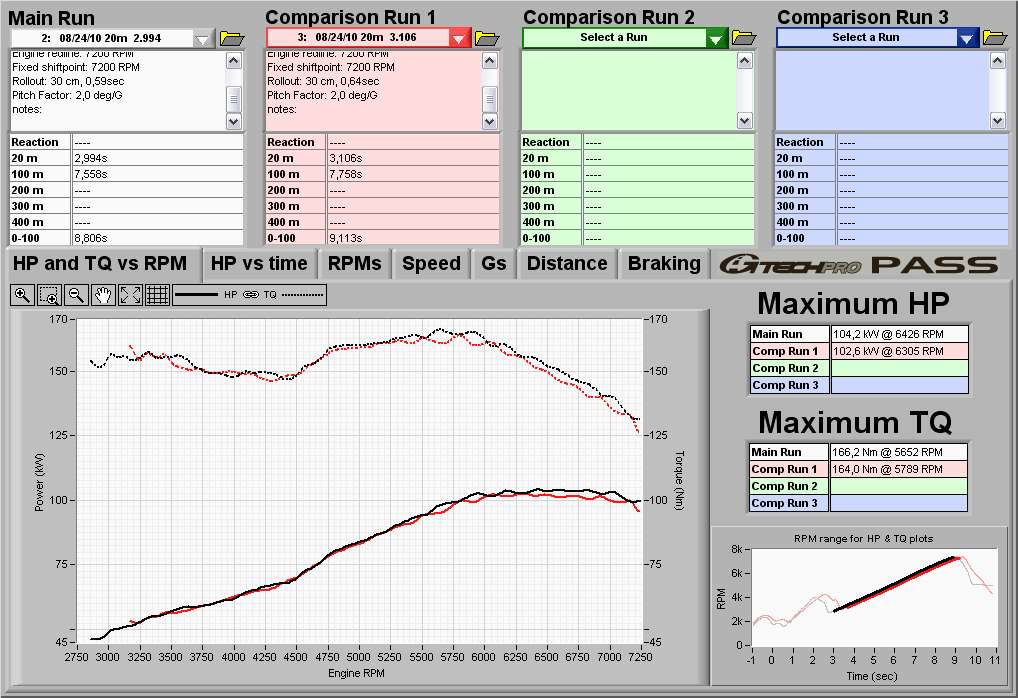Open folder icon for Comparison Run 1
The height and width of the screenshot is (698, 1018).
[x=487, y=38]
